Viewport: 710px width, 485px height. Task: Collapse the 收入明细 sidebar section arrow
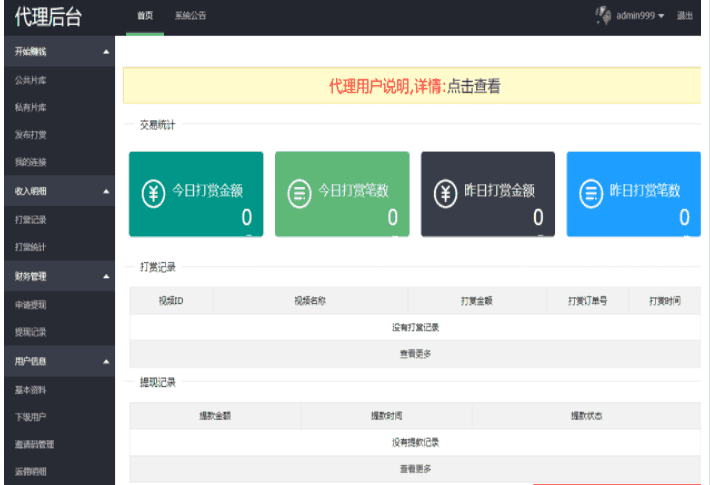[106, 191]
